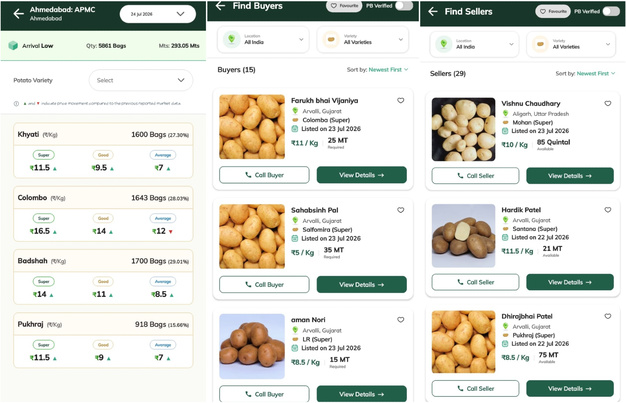Call Buyer for Farukh bhai Vijaniya

(264, 175)
